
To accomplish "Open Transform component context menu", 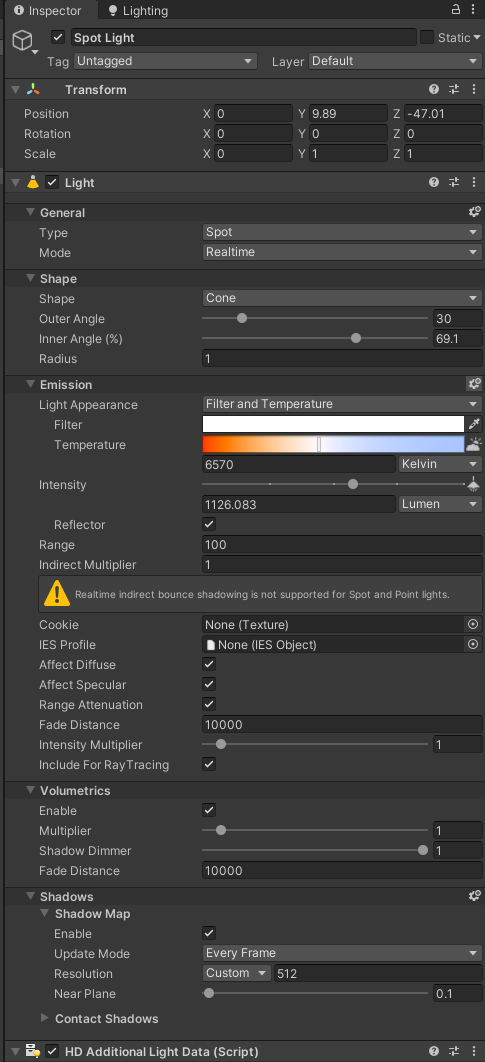I will pyautogui.click(x=473, y=89).
